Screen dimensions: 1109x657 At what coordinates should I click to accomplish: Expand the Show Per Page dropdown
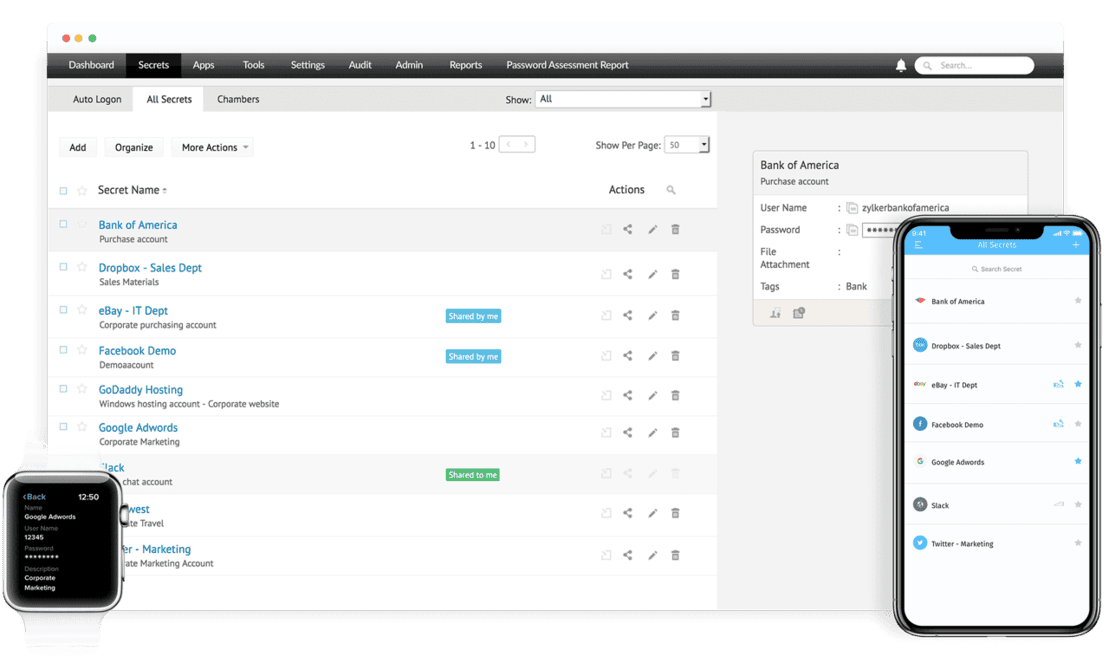pyautogui.click(x=687, y=145)
